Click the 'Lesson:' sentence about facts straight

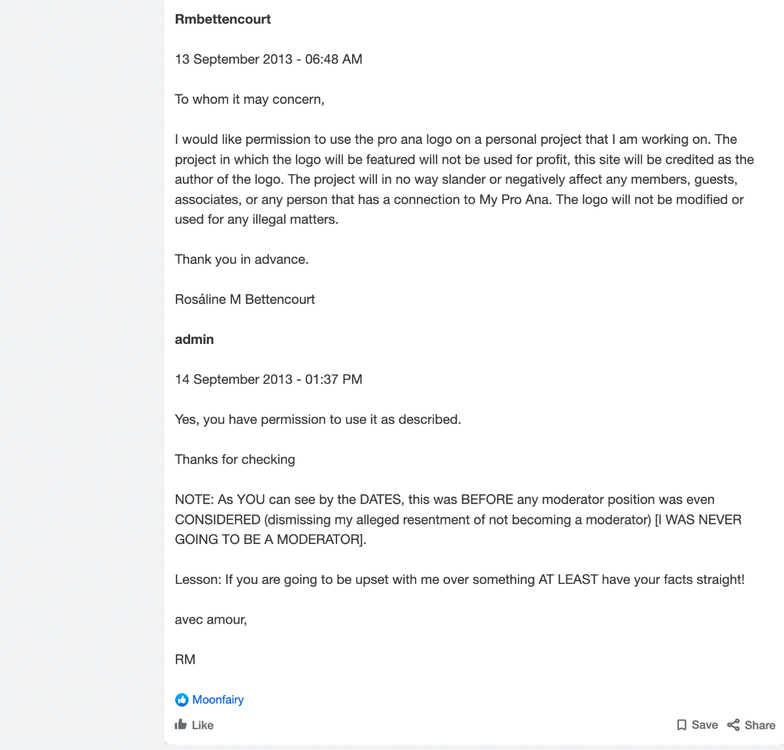[x=460, y=580]
